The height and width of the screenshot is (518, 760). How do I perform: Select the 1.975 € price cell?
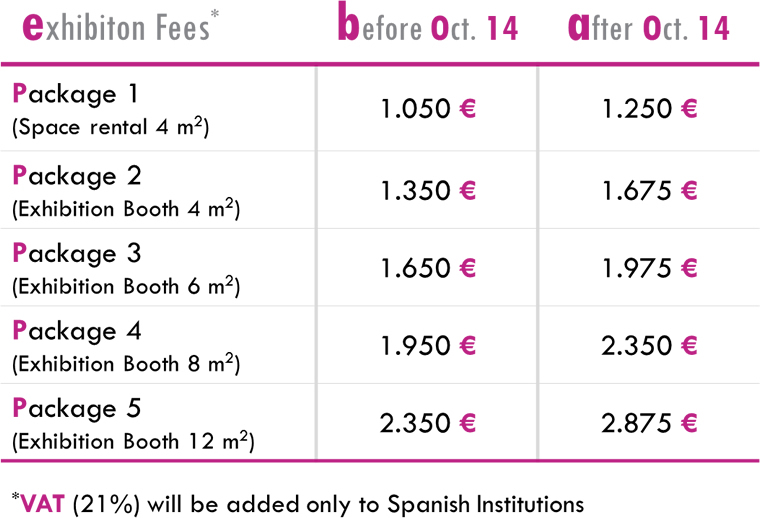pyautogui.click(x=649, y=268)
